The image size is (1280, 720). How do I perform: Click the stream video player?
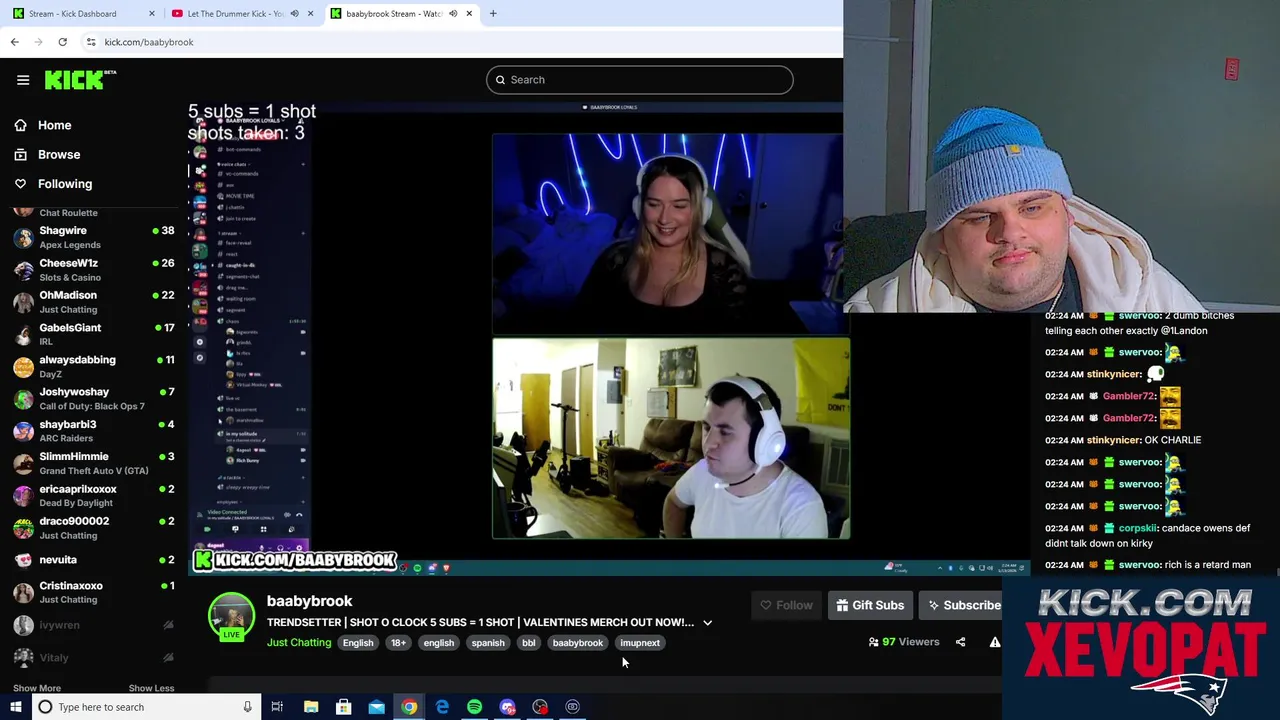point(609,337)
